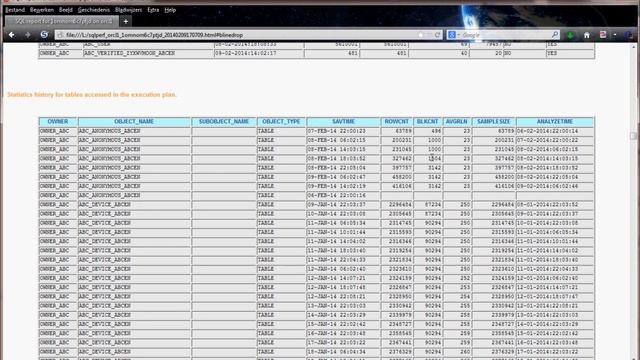Open the Help menu
The image size is (640, 360).
click(x=170, y=10)
